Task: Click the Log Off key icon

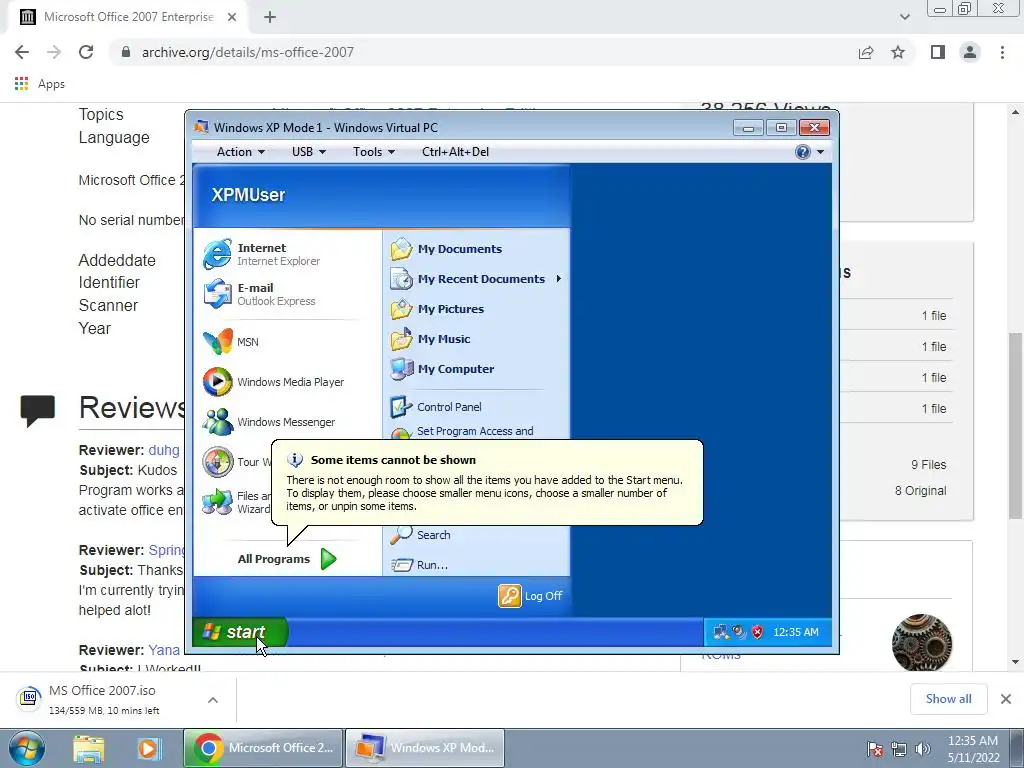Action: [x=510, y=596]
